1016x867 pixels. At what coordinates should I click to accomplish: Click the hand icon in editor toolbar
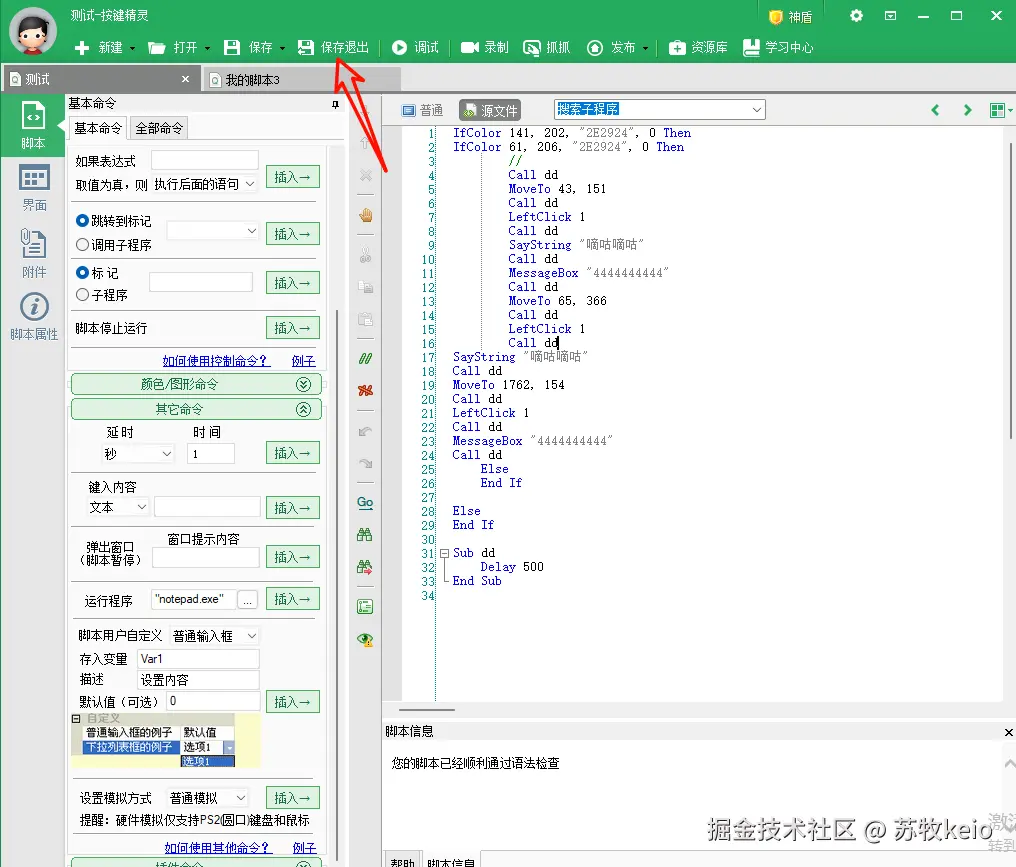(x=365, y=215)
